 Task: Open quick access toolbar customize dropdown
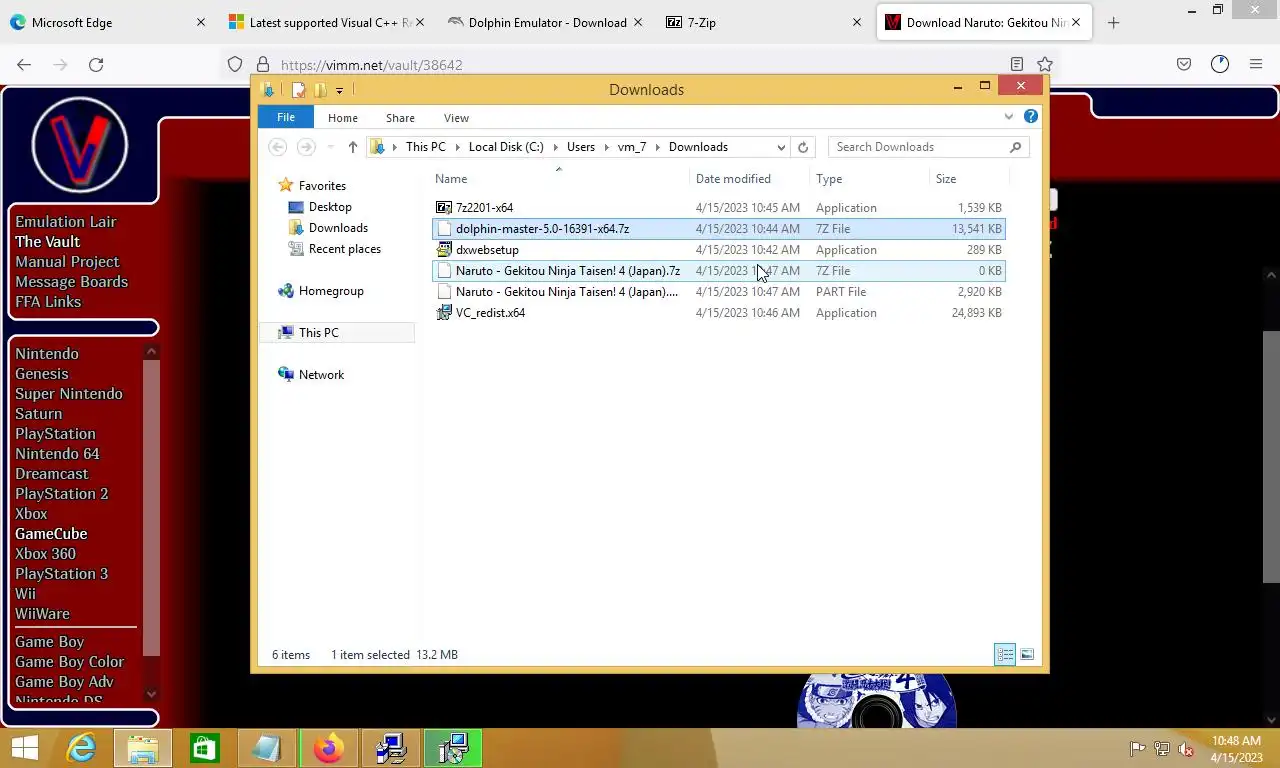(x=340, y=91)
